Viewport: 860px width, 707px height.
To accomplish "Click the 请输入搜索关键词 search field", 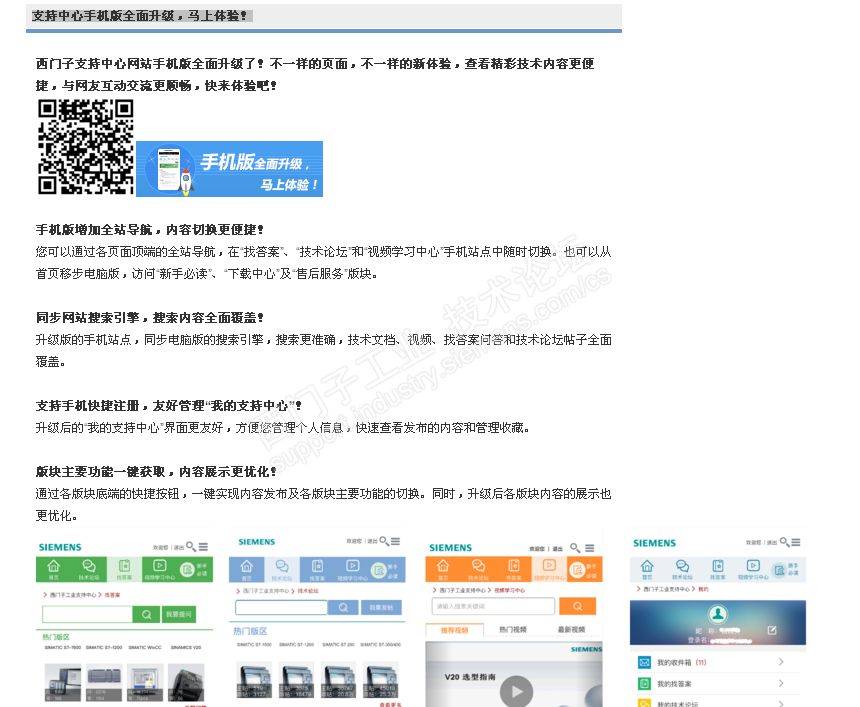I will click(493, 606).
